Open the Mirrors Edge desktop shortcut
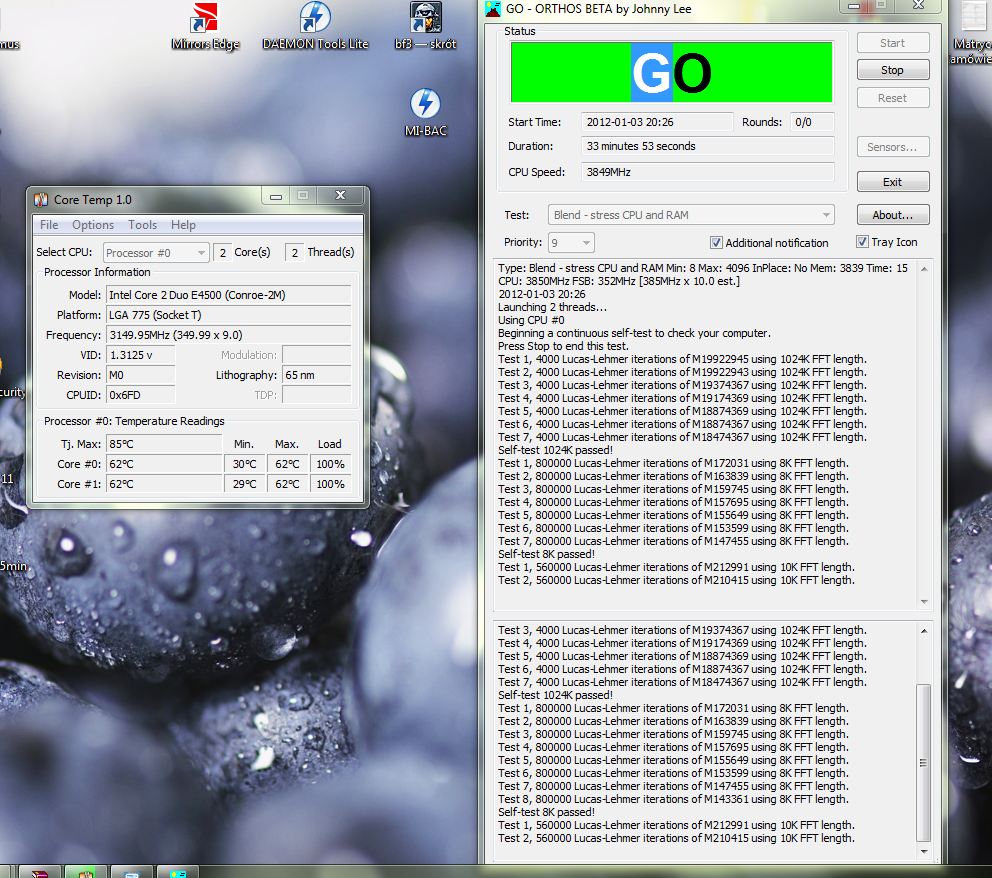Image resolution: width=992 pixels, height=878 pixels. coord(205,27)
